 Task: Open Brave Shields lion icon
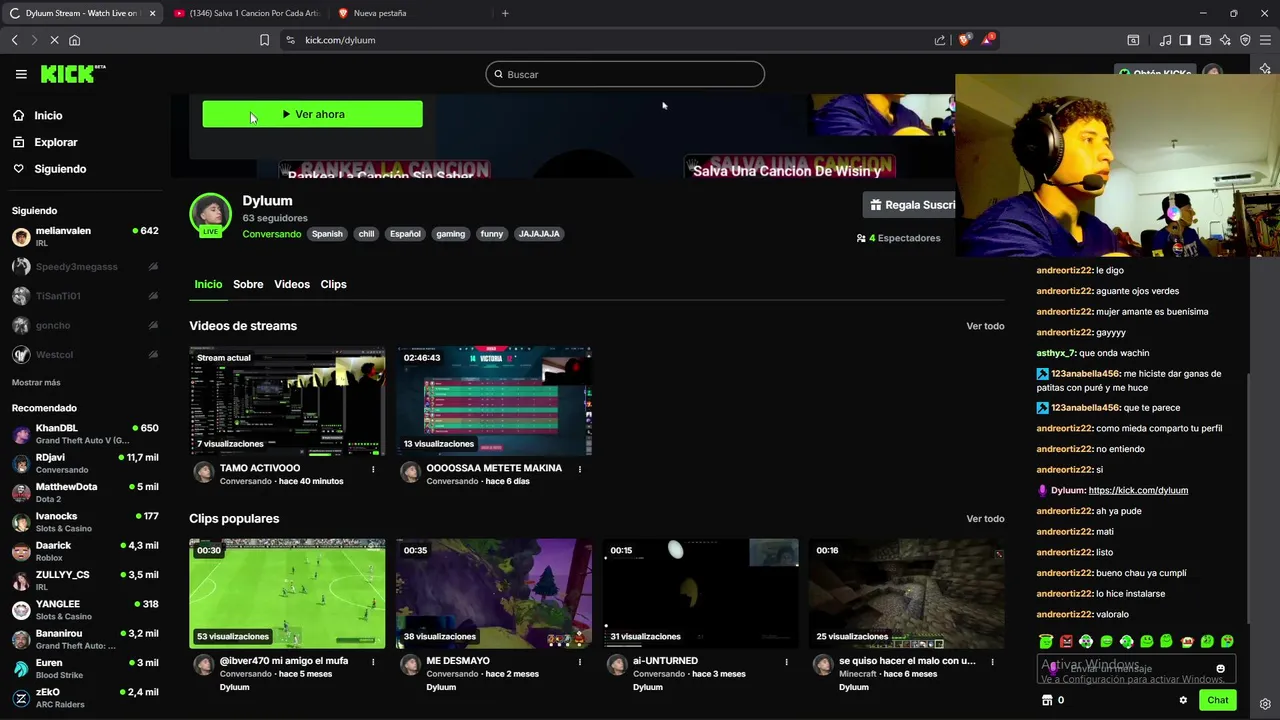(x=965, y=40)
